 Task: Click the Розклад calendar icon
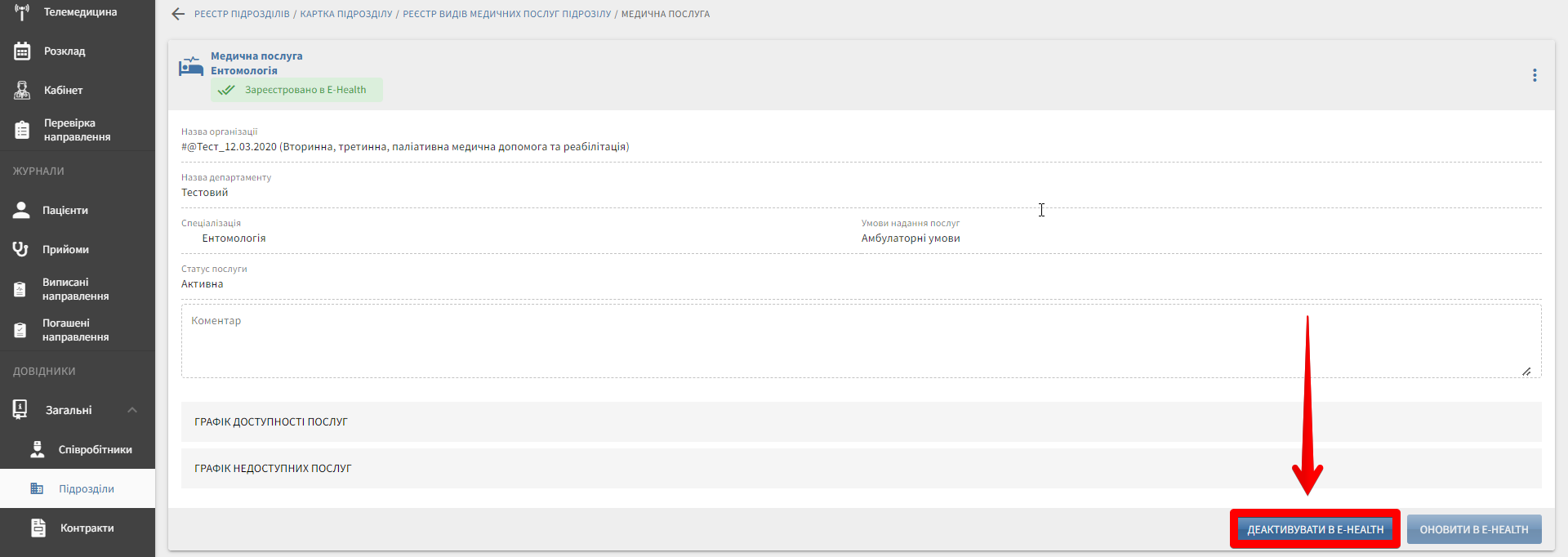22,51
